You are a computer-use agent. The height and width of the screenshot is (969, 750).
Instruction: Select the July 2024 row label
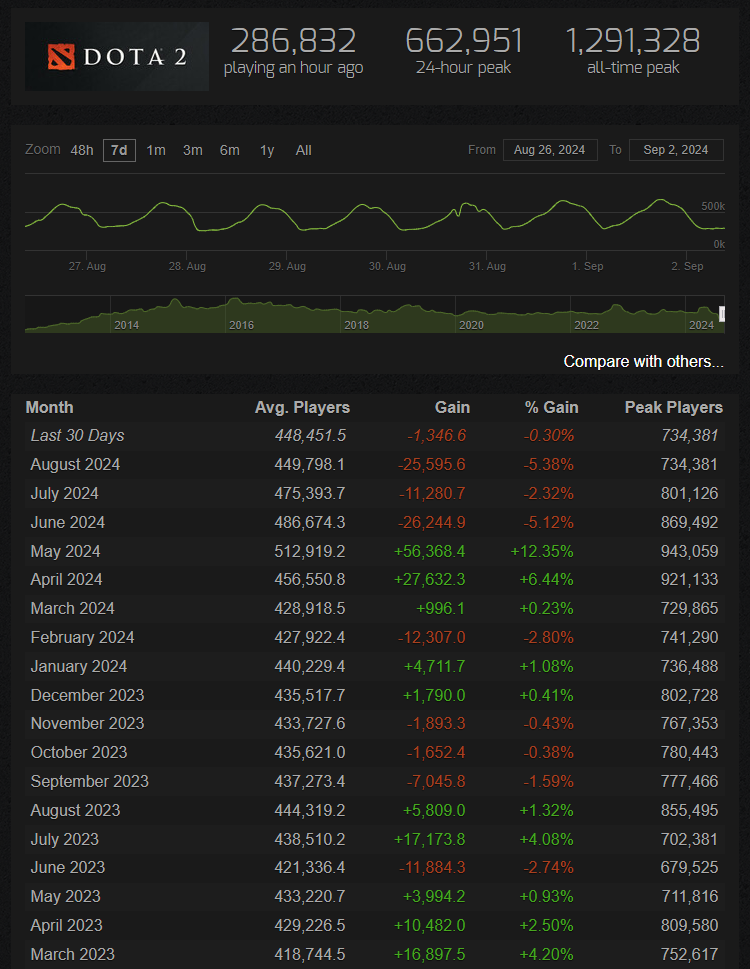(x=64, y=493)
